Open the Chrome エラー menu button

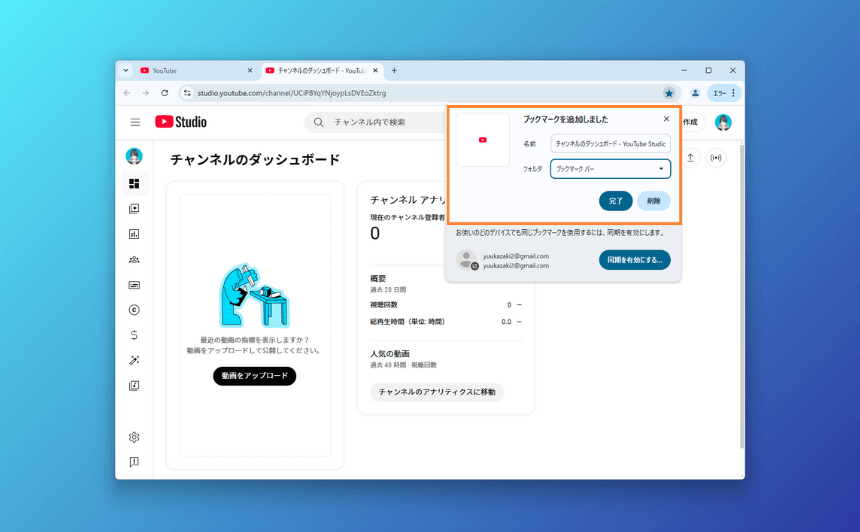724,93
